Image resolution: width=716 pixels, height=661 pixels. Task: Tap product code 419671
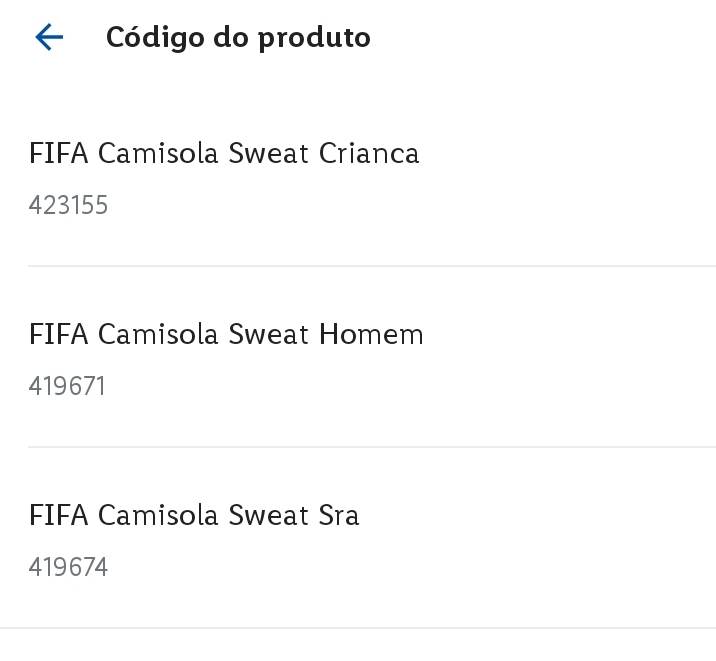tap(67, 386)
